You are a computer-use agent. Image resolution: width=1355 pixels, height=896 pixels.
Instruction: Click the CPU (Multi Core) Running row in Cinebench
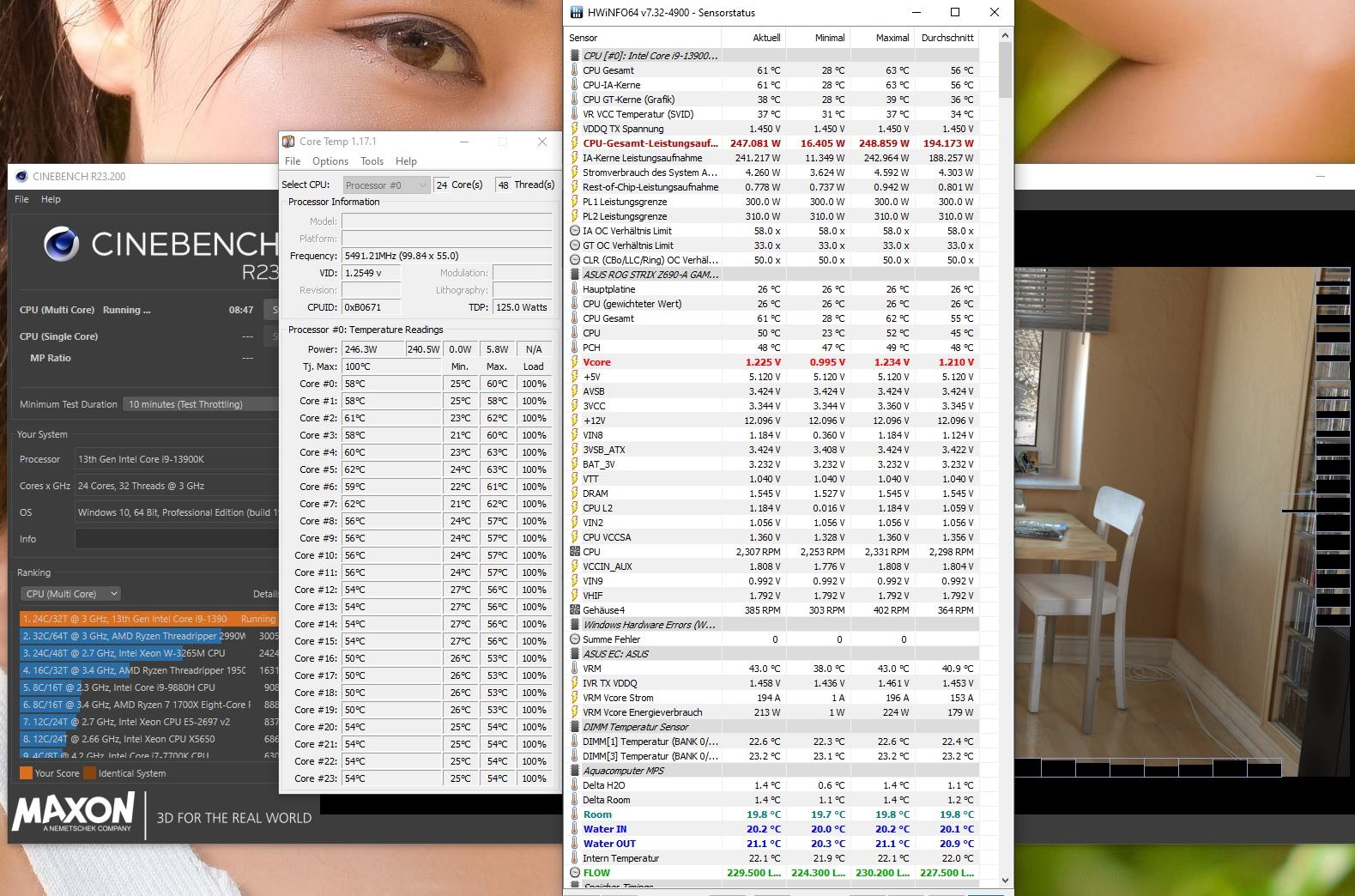[137, 310]
